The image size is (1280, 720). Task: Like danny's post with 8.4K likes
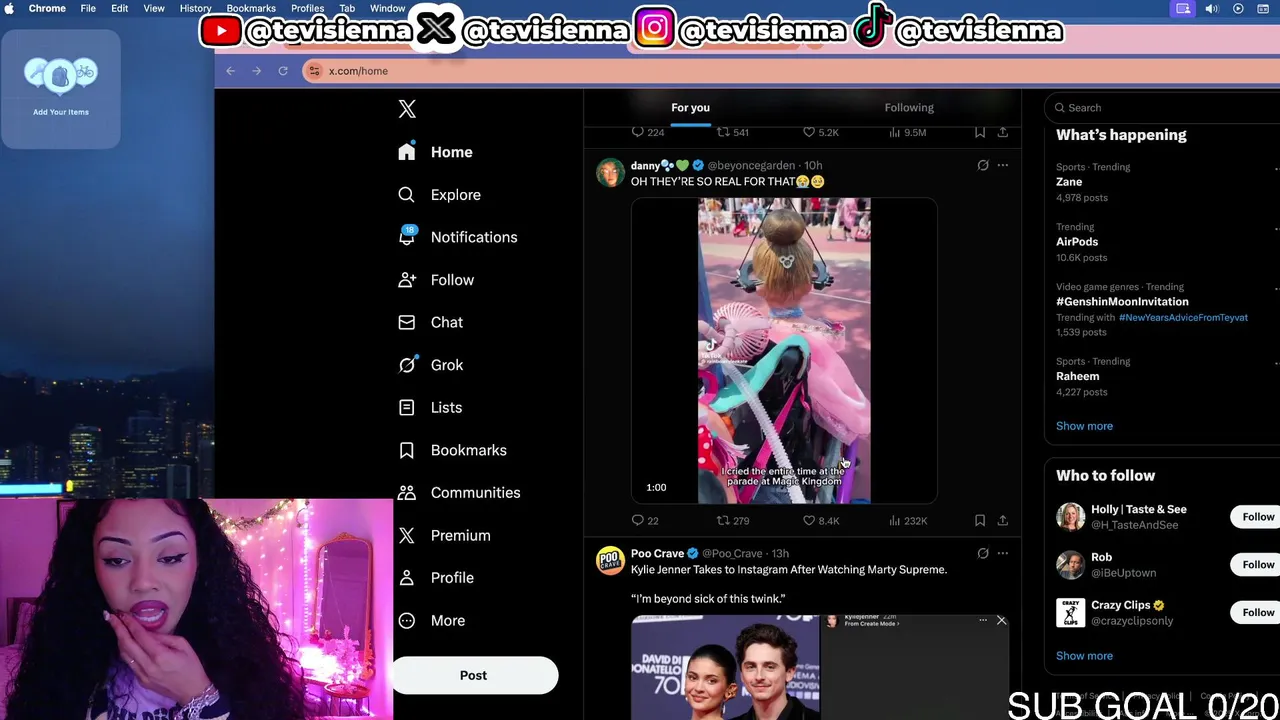pyautogui.click(x=821, y=520)
